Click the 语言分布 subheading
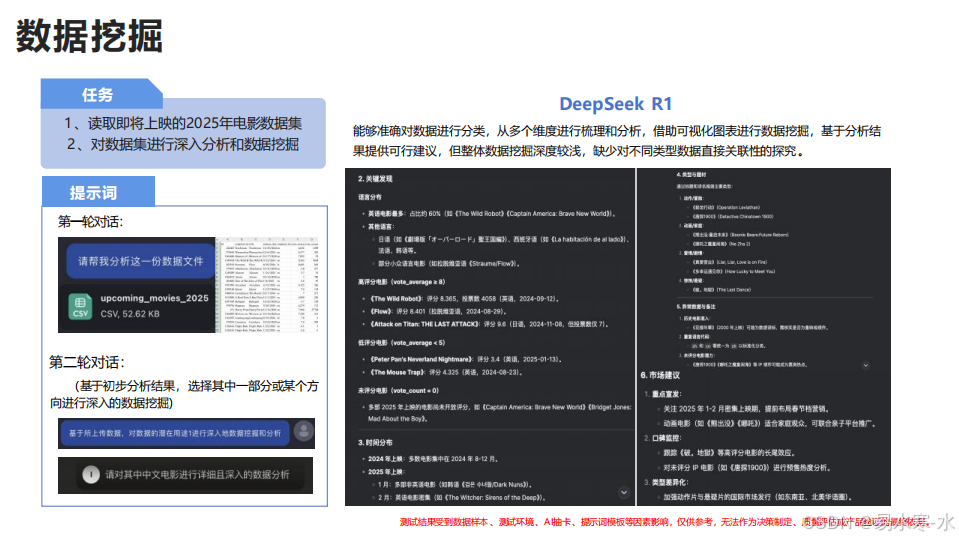Screen dimensions: 959x540 (369, 197)
